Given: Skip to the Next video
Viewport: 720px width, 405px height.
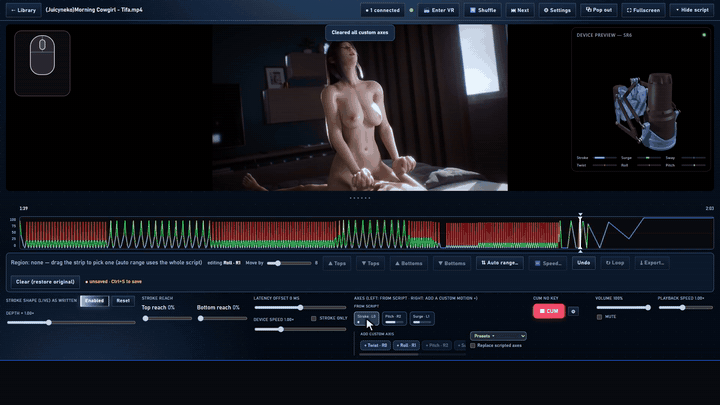Looking at the screenshot, I should tap(520, 10).
